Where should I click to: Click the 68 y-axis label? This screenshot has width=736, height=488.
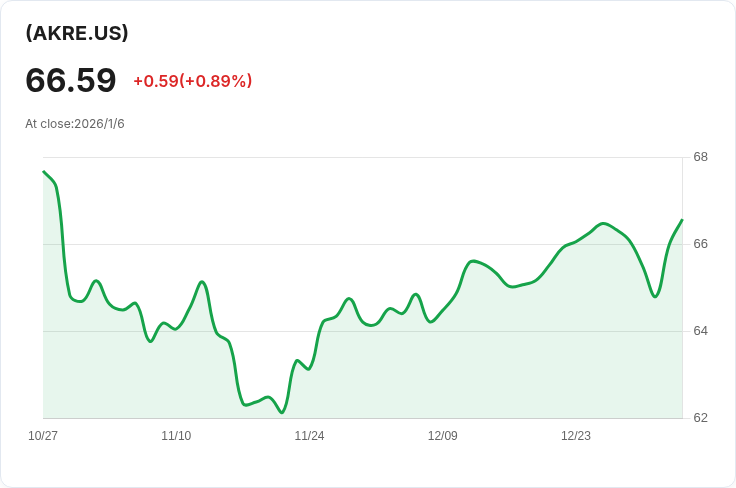tap(700, 157)
